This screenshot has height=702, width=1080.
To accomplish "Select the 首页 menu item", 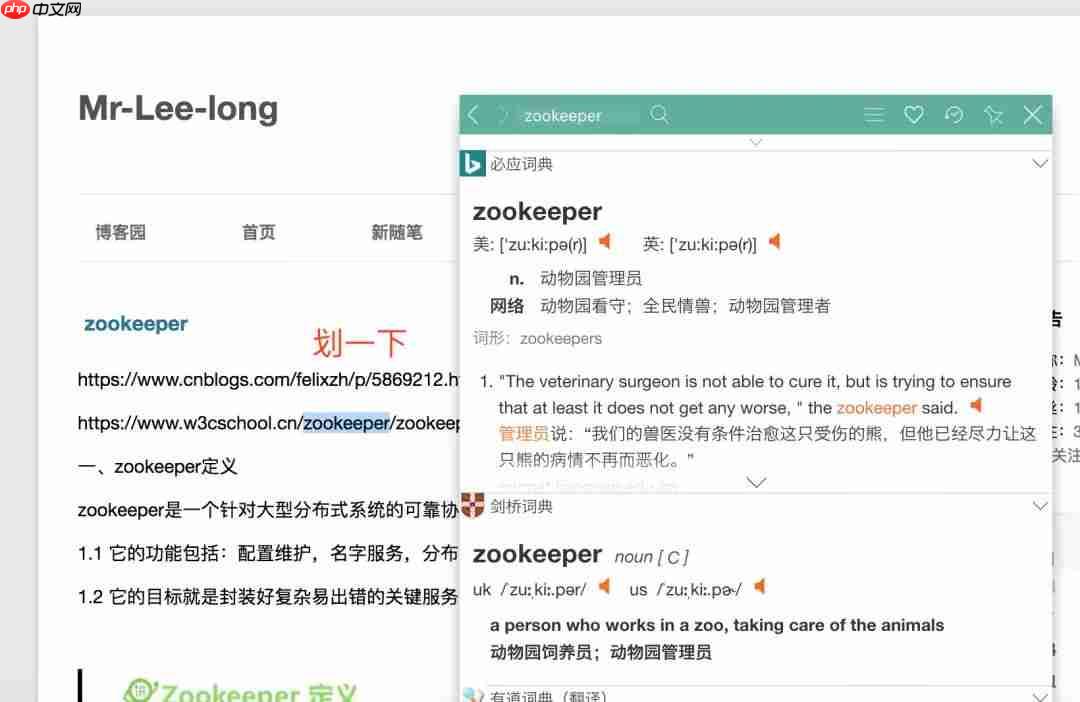I will (258, 231).
